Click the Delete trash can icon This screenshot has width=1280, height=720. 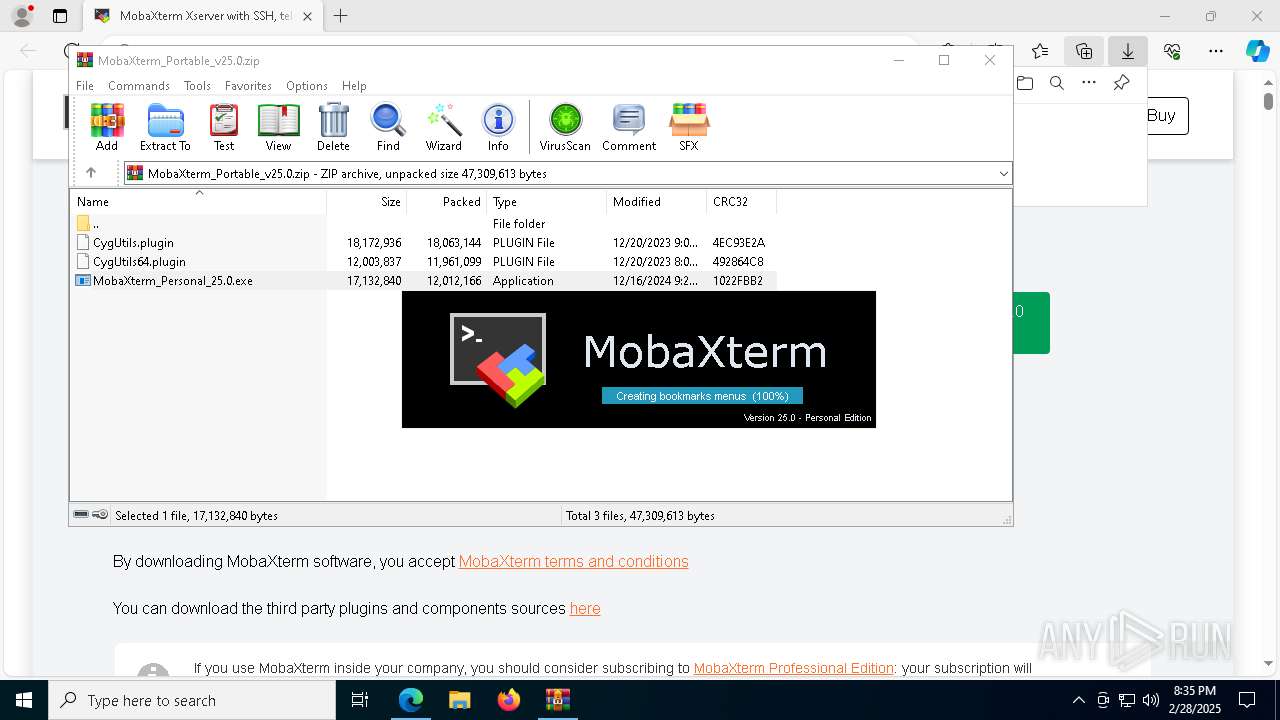click(x=333, y=127)
